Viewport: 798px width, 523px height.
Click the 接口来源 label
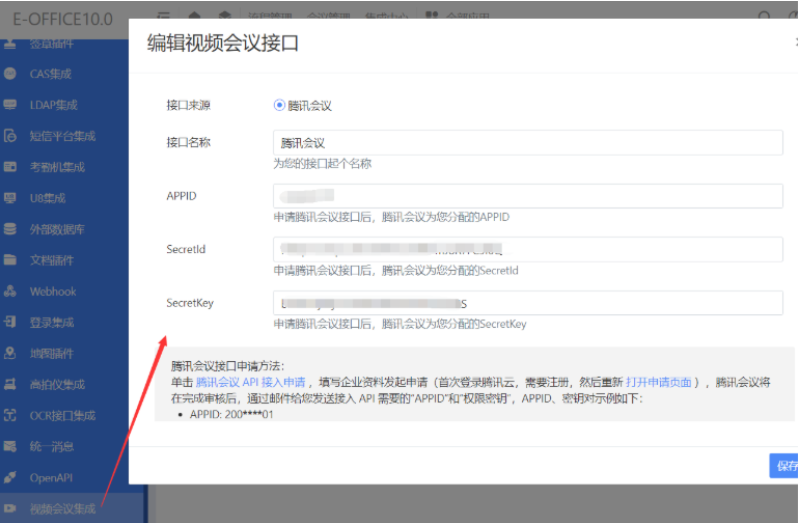coord(188,105)
